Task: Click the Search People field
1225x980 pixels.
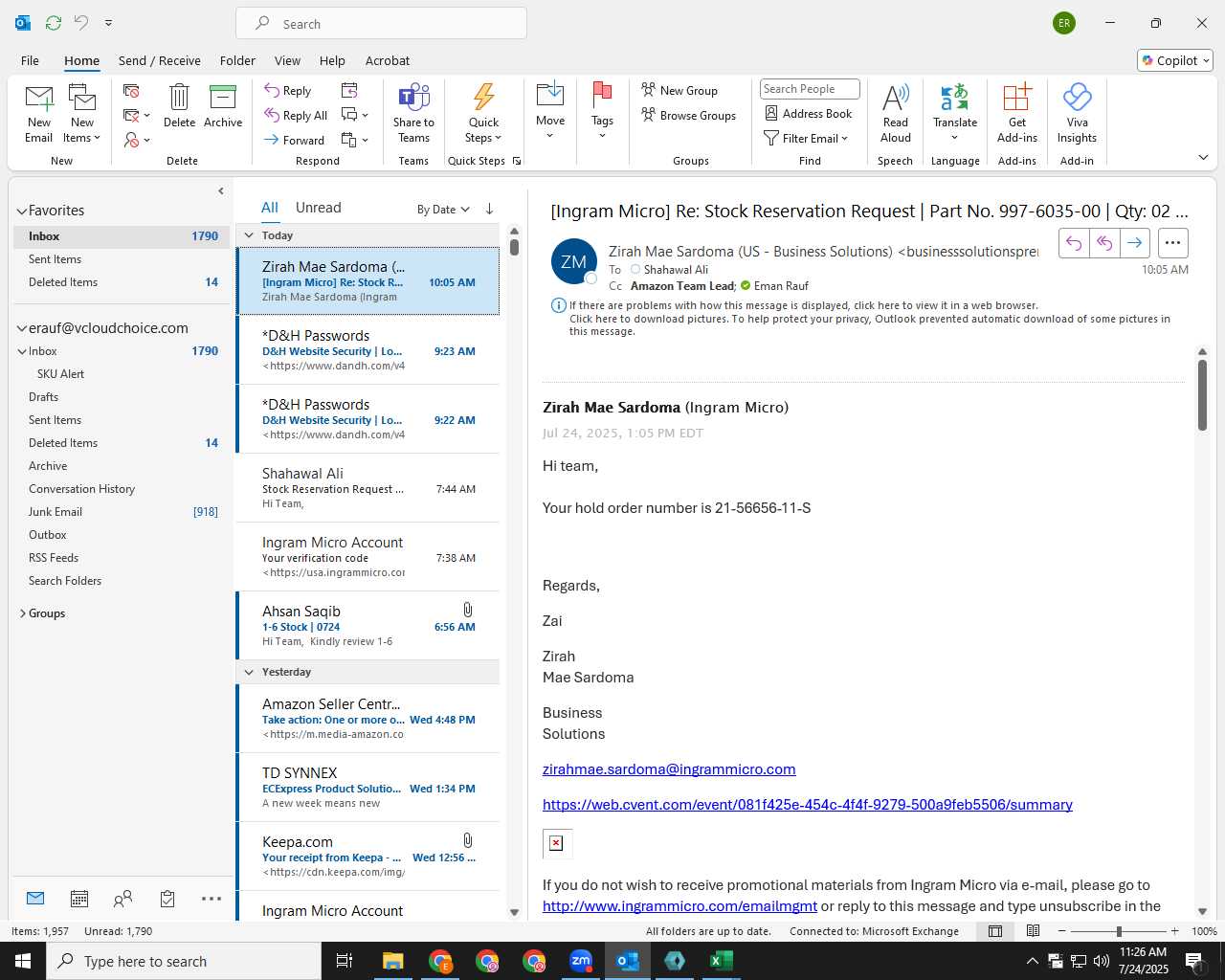Action: pos(810,89)
